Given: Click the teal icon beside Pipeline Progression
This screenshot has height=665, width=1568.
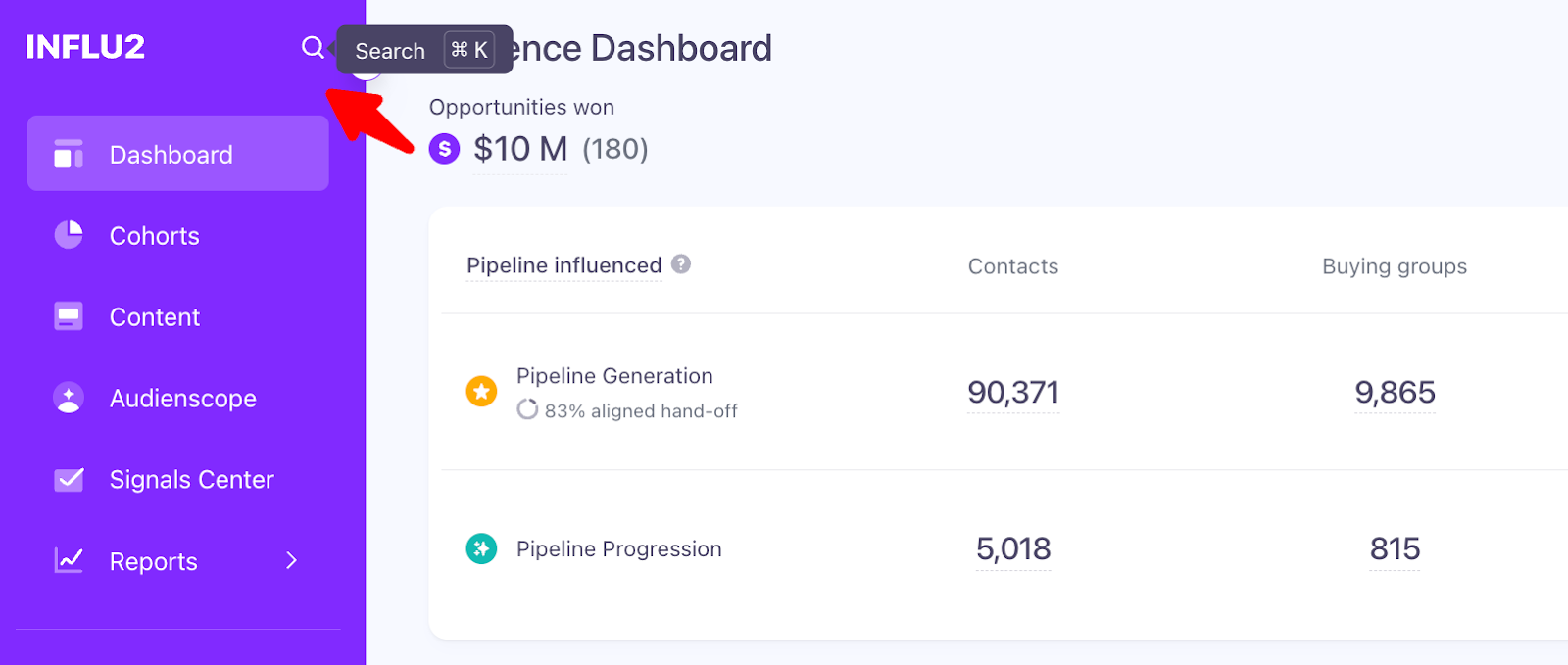Looking at the screenshot, I should (481, 549).
